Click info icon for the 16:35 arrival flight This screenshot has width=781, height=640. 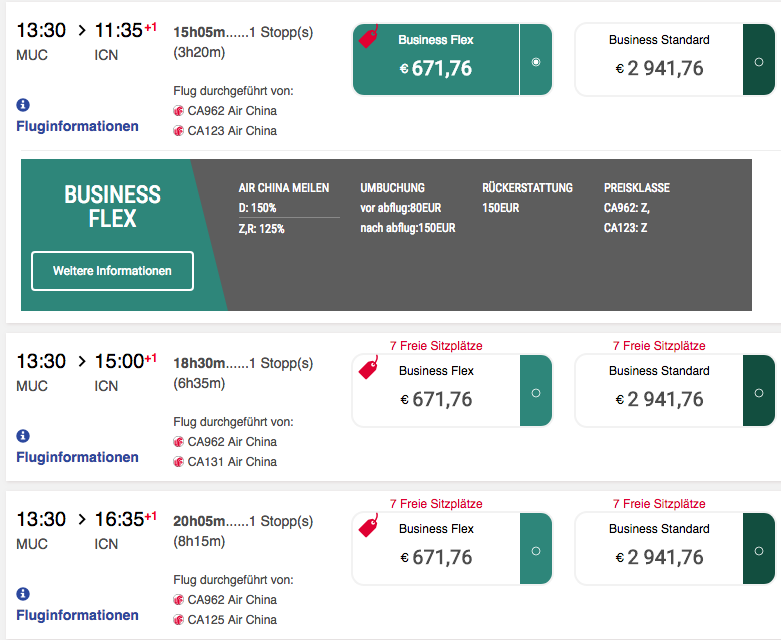click(x=23, y=594)
